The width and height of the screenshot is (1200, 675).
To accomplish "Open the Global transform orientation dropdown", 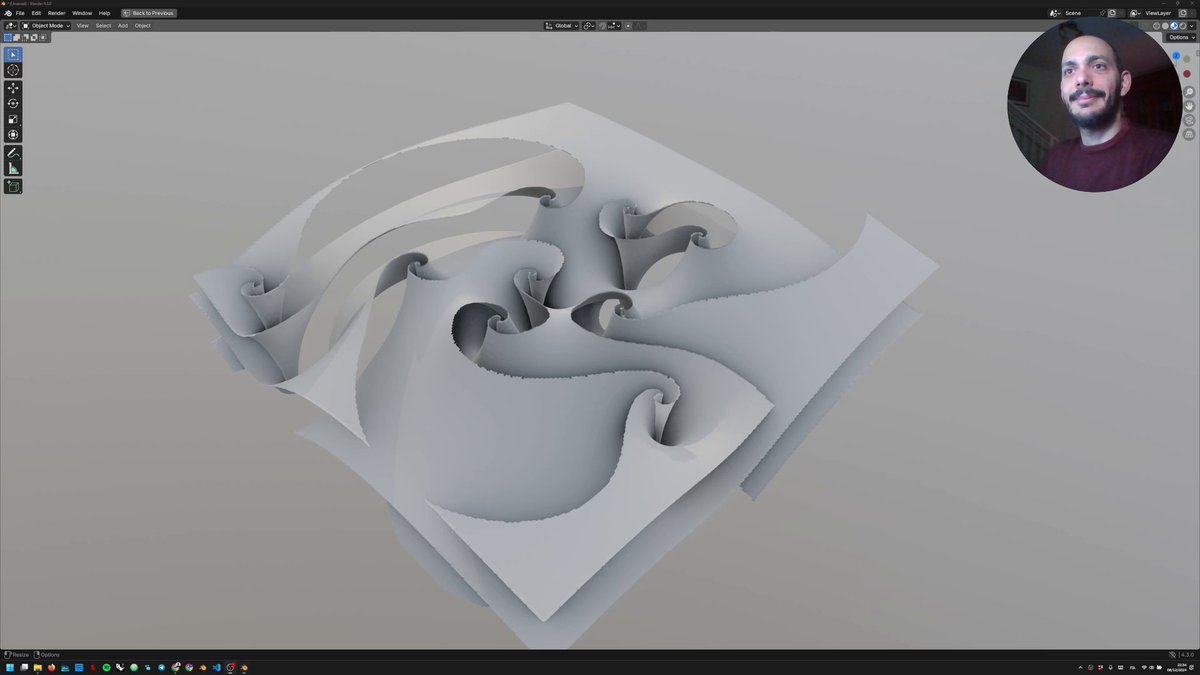I will click(x=563, y=26).
